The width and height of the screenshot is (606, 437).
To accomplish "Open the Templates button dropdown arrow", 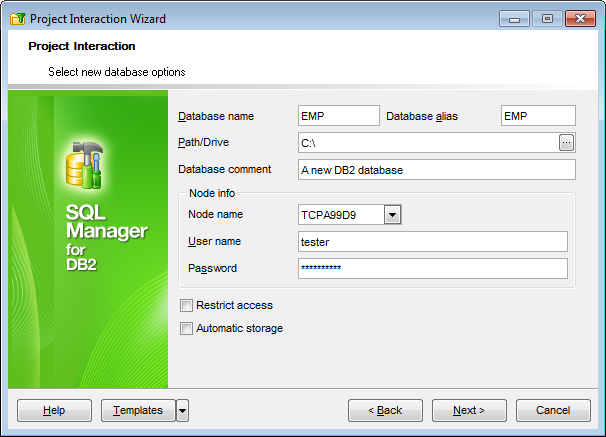I will (x=182, y=410).
